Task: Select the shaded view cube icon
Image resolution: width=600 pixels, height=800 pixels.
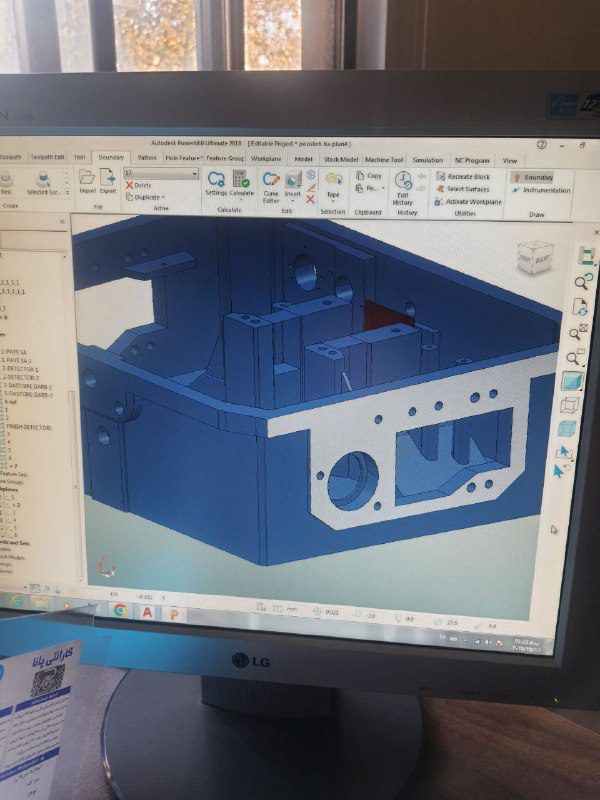Action: tap(570, 381)
